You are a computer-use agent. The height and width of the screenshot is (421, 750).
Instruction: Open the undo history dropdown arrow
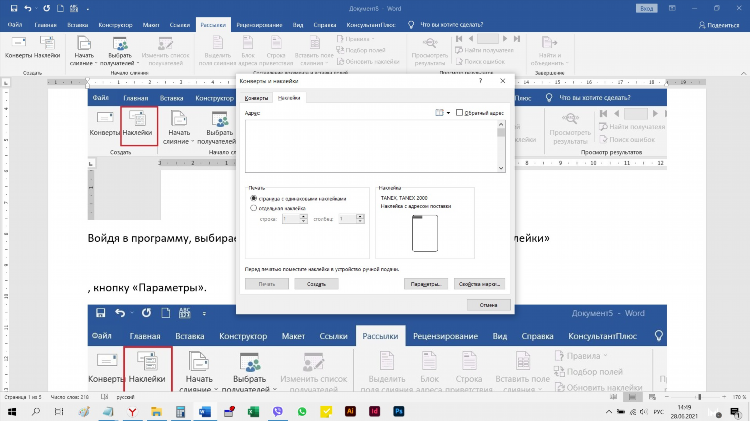coord(36,9)
